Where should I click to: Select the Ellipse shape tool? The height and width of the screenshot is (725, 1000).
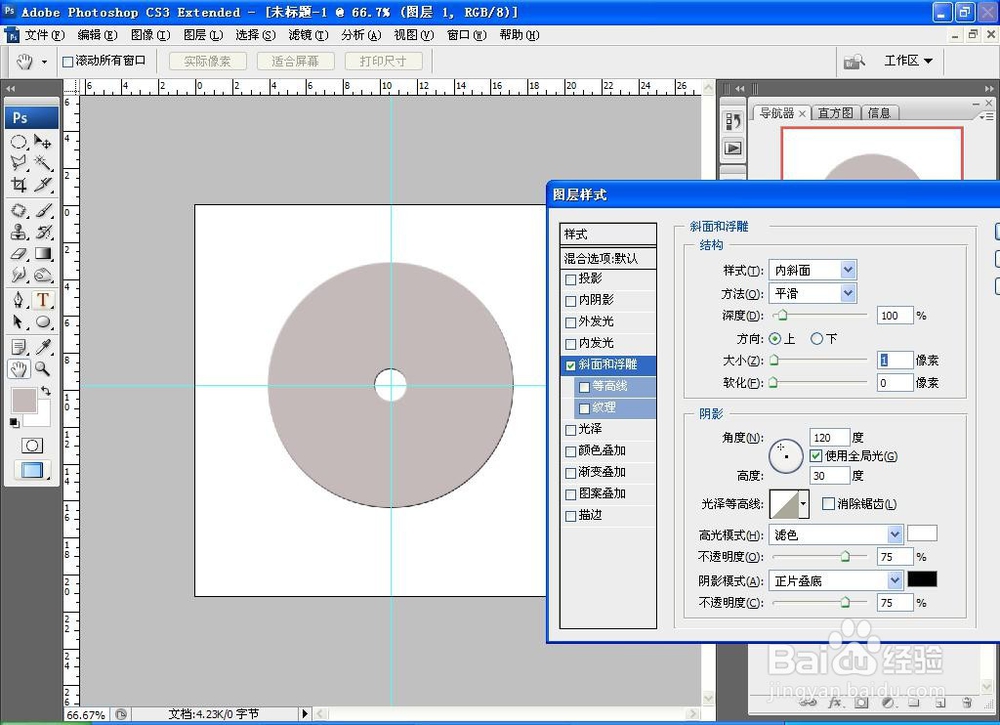coord(43,321)
